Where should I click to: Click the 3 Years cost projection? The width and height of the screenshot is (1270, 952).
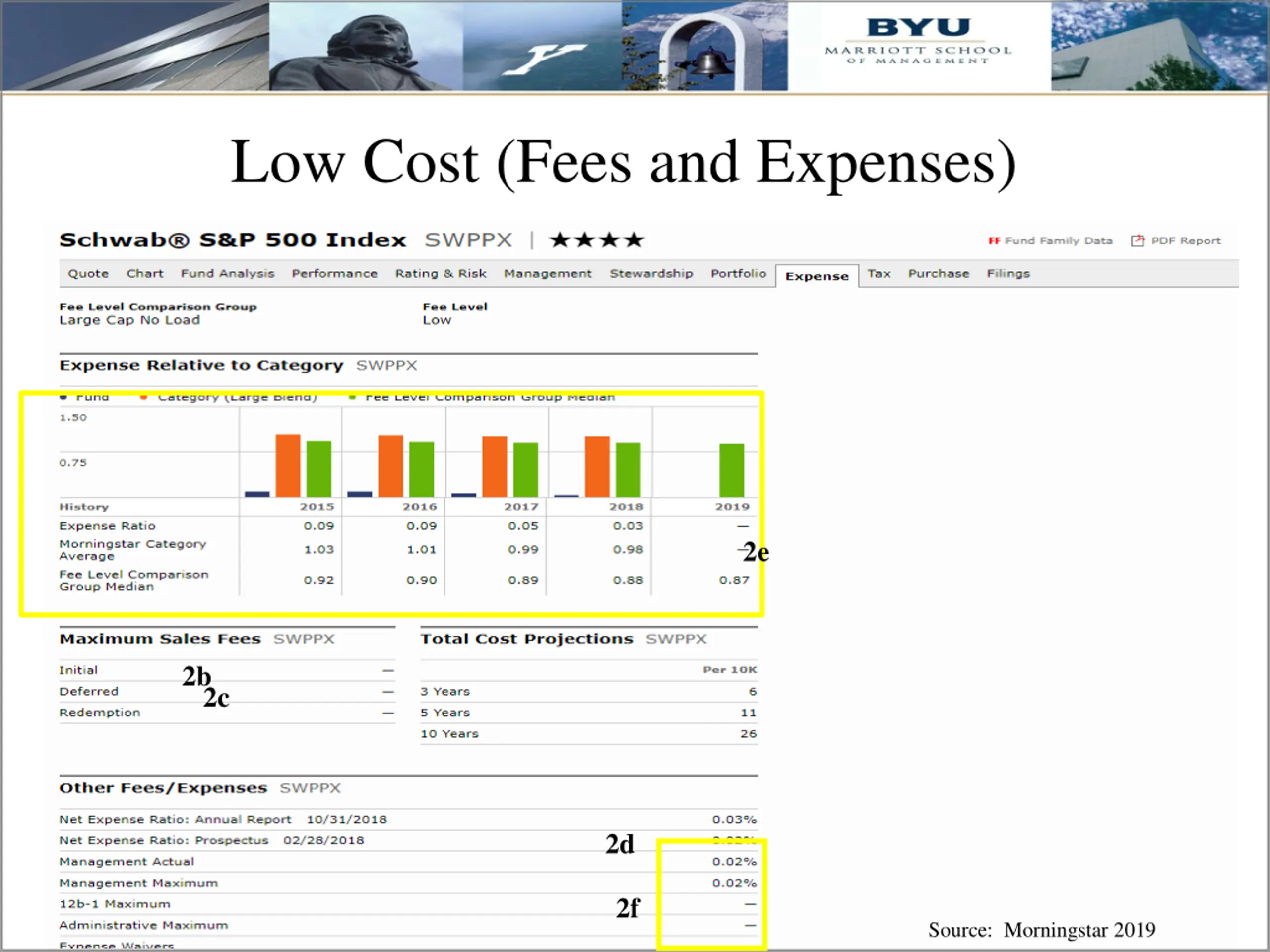pos(588,692)
